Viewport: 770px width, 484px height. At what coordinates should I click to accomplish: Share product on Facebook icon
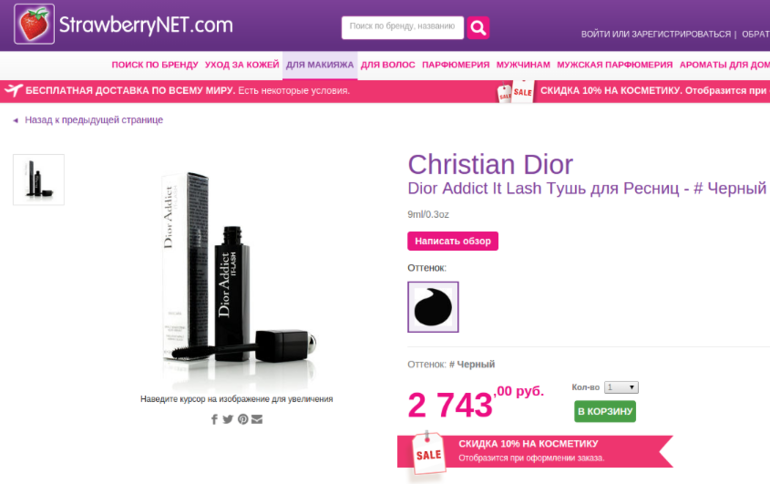tap(214, 419)
